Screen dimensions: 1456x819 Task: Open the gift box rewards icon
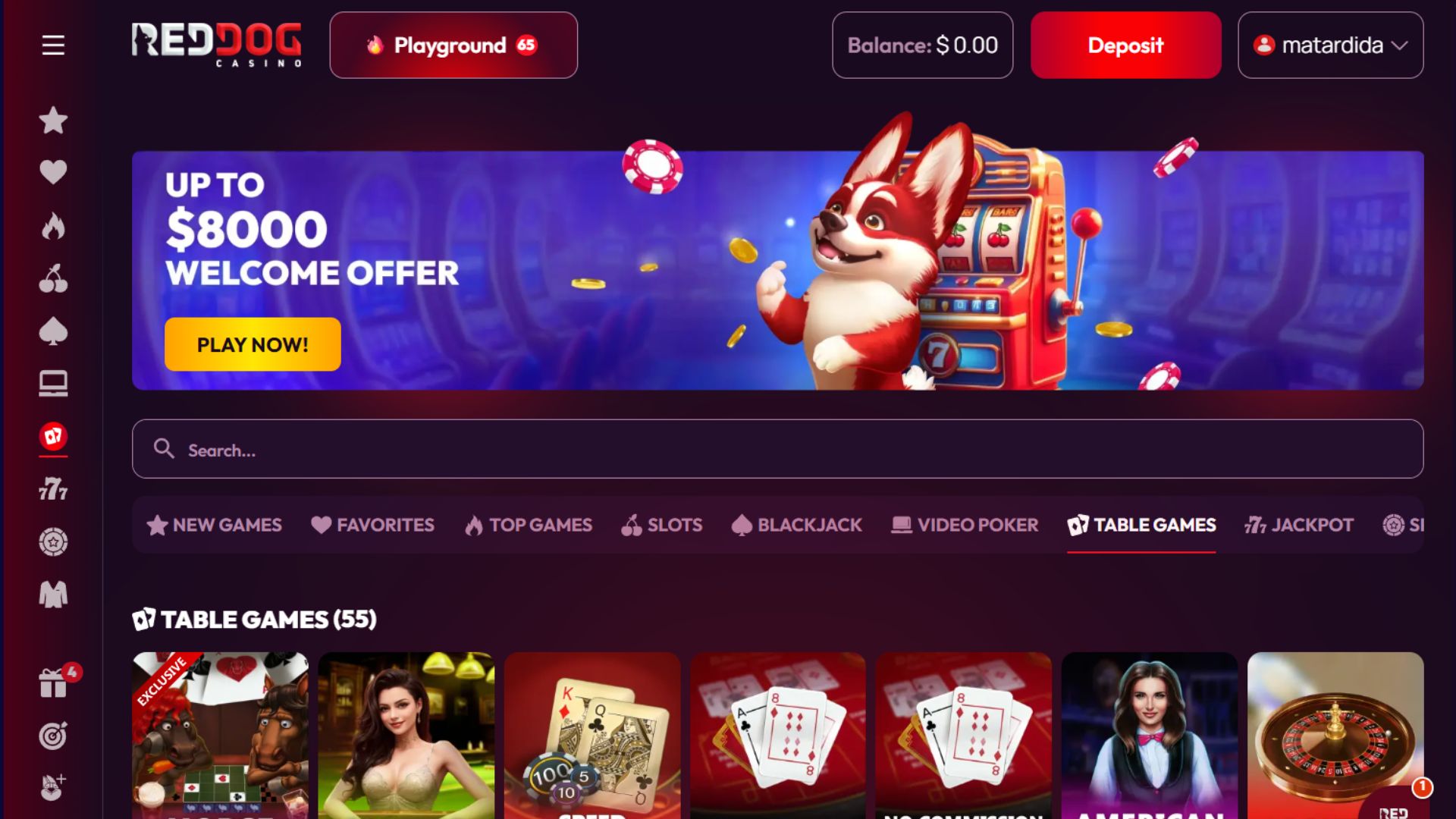point(53,682)
